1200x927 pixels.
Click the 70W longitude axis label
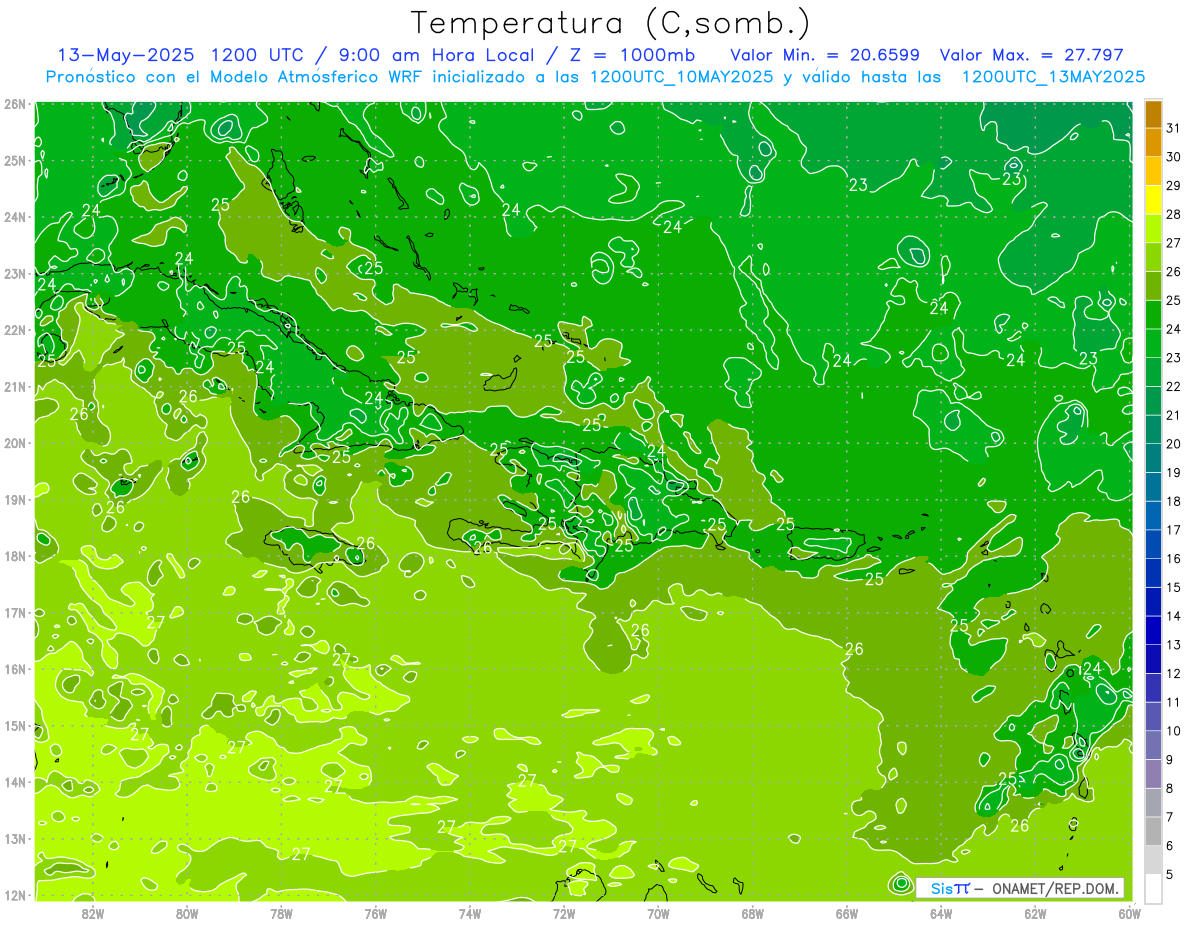[658, 912]
